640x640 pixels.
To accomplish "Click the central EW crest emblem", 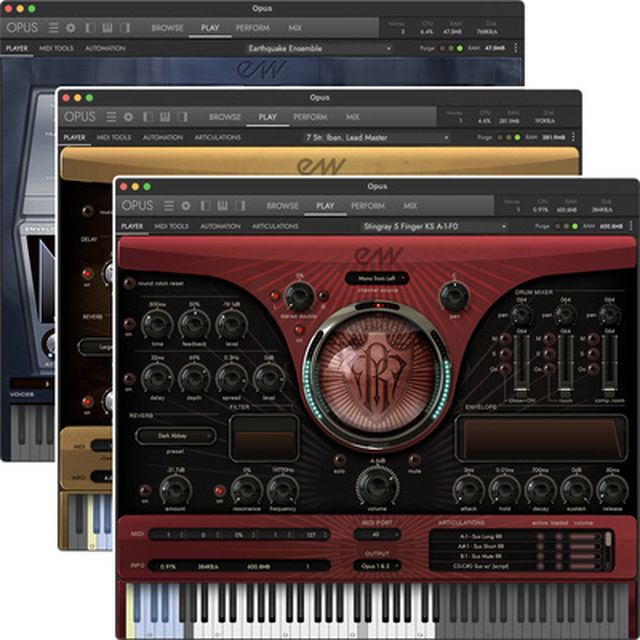I will 376,376.
